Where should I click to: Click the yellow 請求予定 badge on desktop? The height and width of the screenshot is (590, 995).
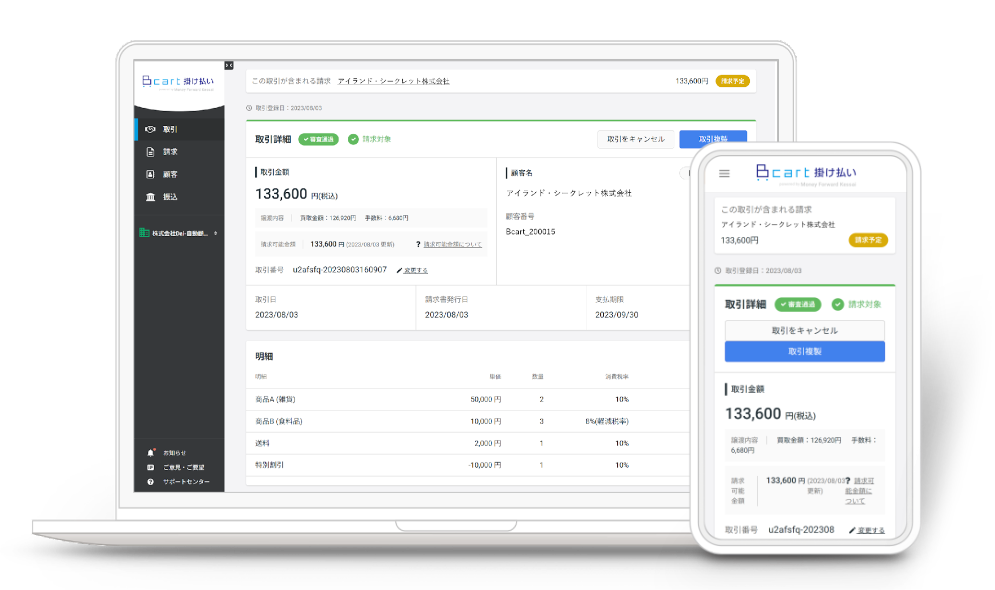pos(732,80)
